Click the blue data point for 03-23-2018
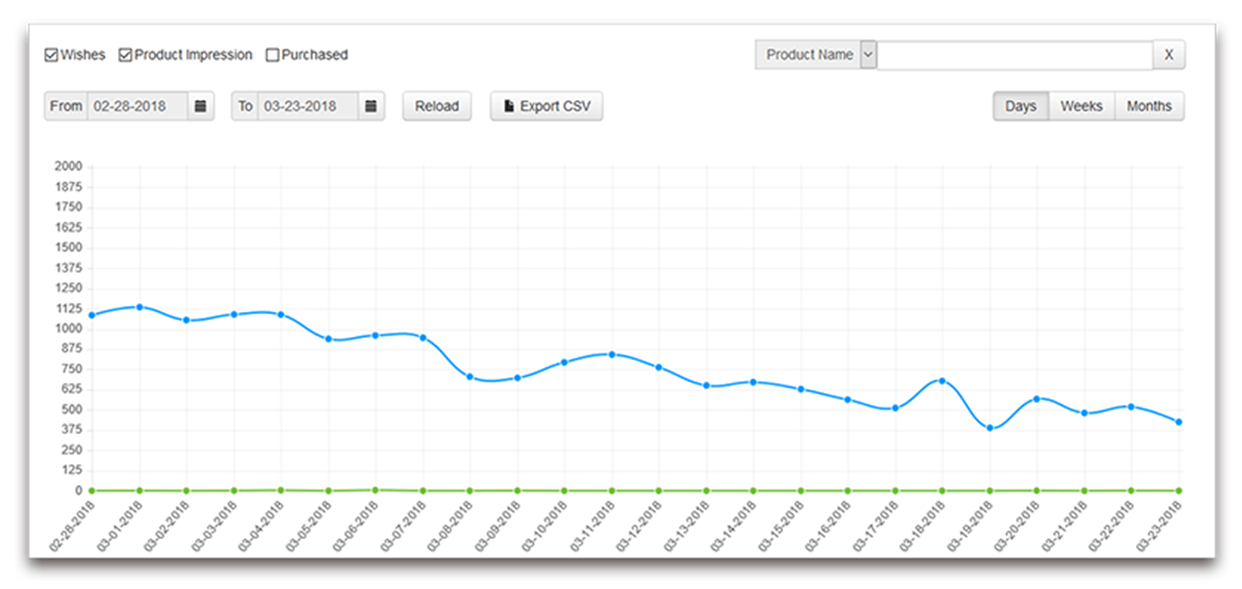This screenshot has height=589, width=1242. pos(1179,422)
